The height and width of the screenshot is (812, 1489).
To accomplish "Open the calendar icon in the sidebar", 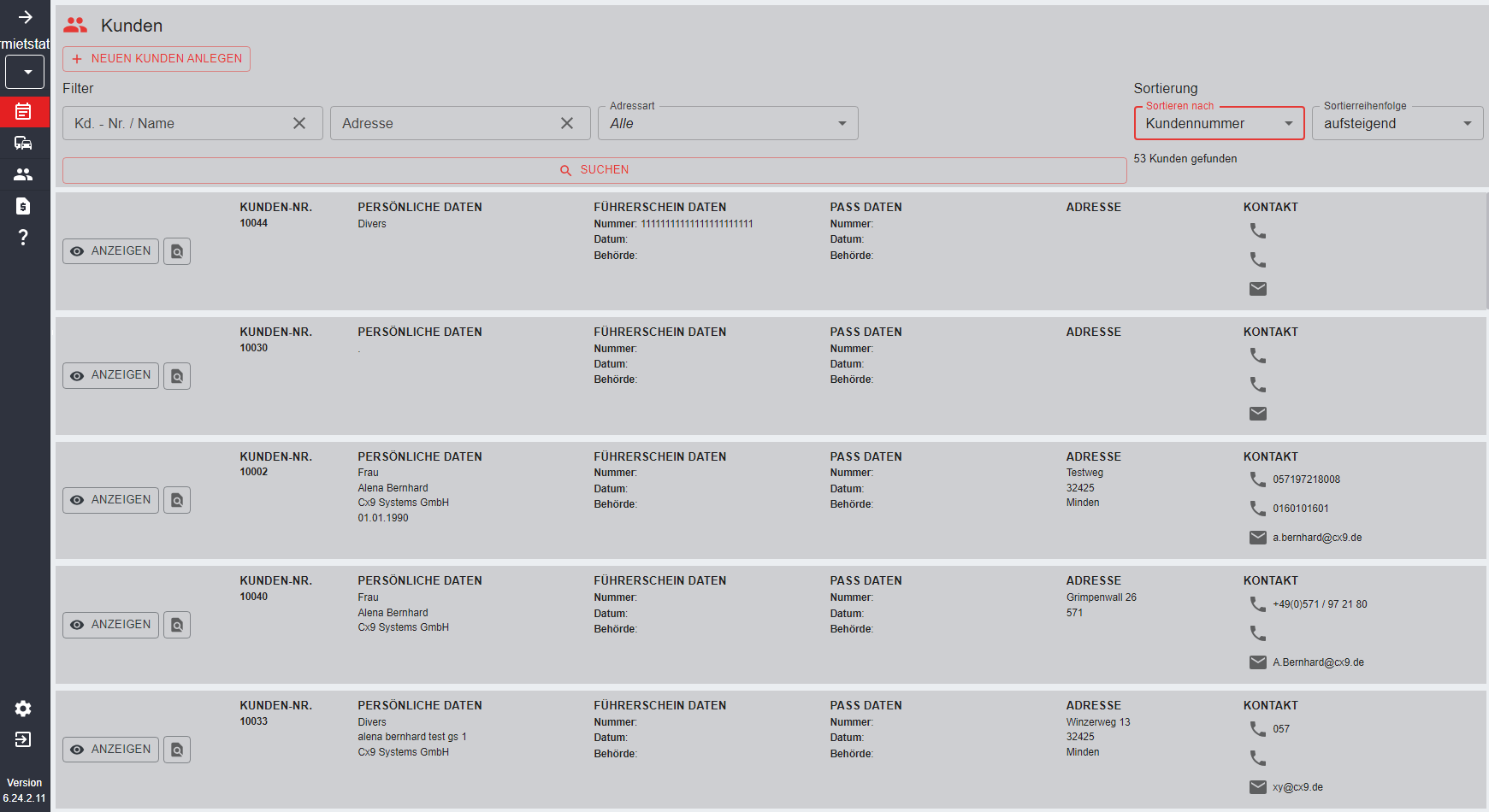I will [23, 112].
